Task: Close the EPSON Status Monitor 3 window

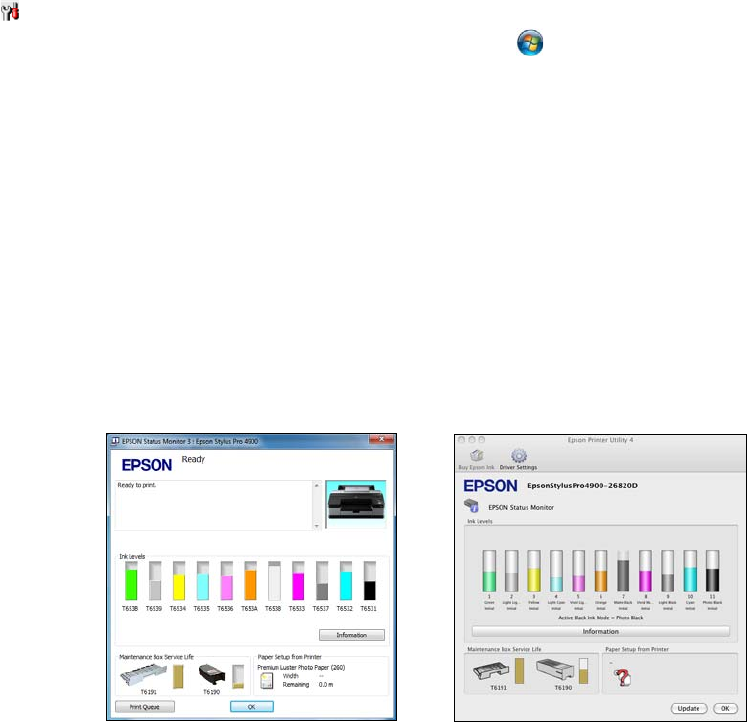Action: 381,439
